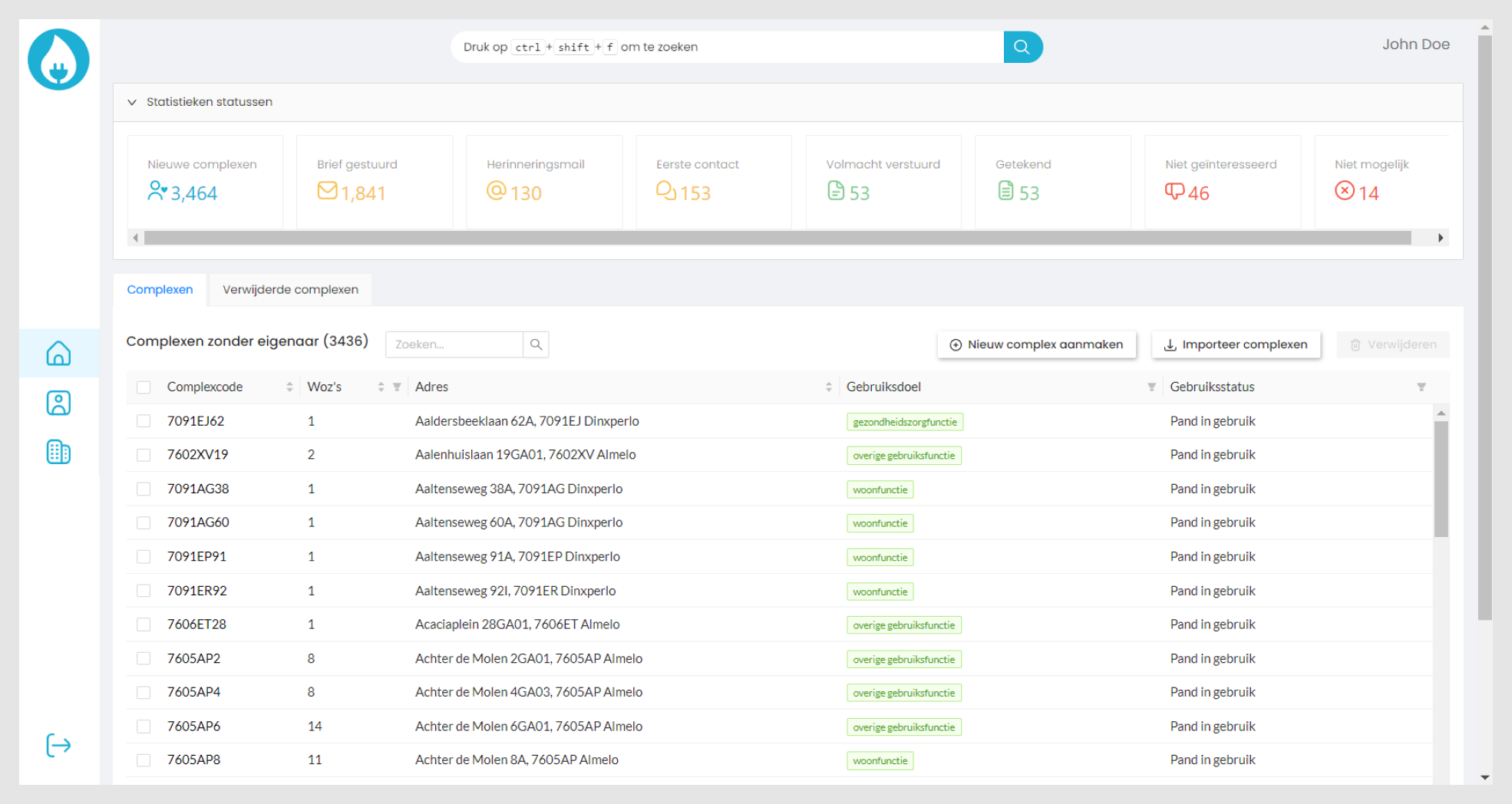This screenshot has width=1512, height=804.
Task: Click the Eerste contact 153 value
Action: [x=695, y=193]
